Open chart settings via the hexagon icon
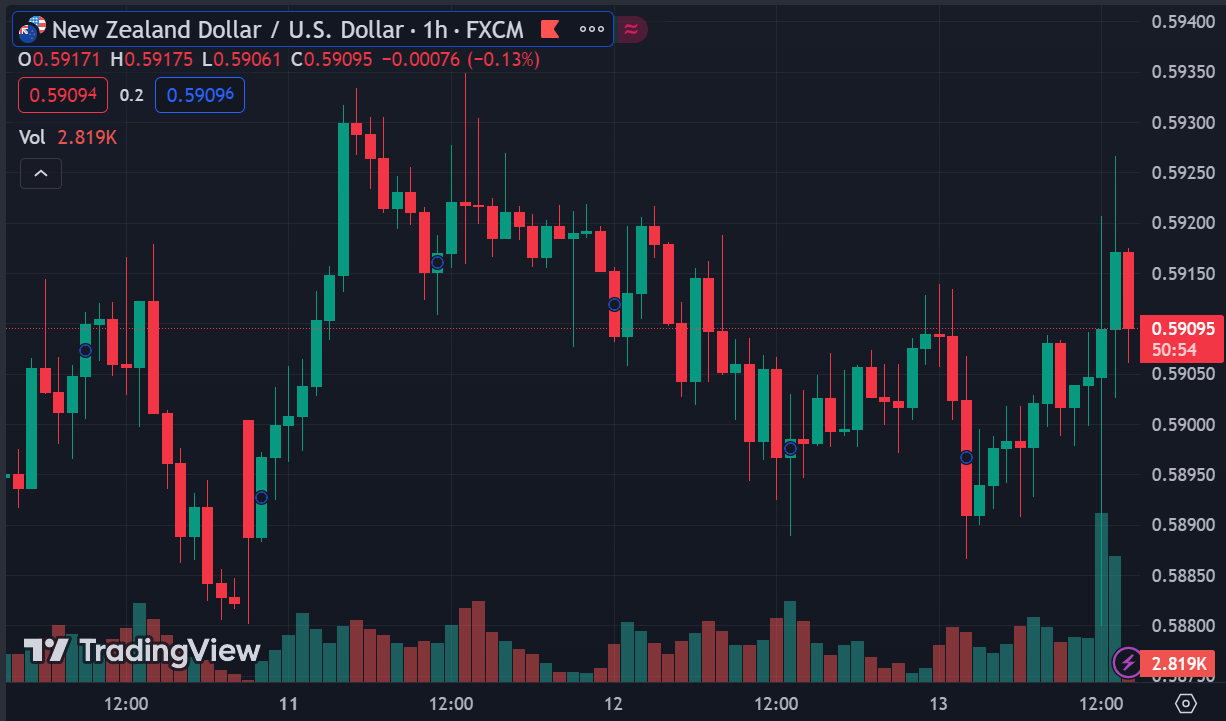 pos(1186,703)
